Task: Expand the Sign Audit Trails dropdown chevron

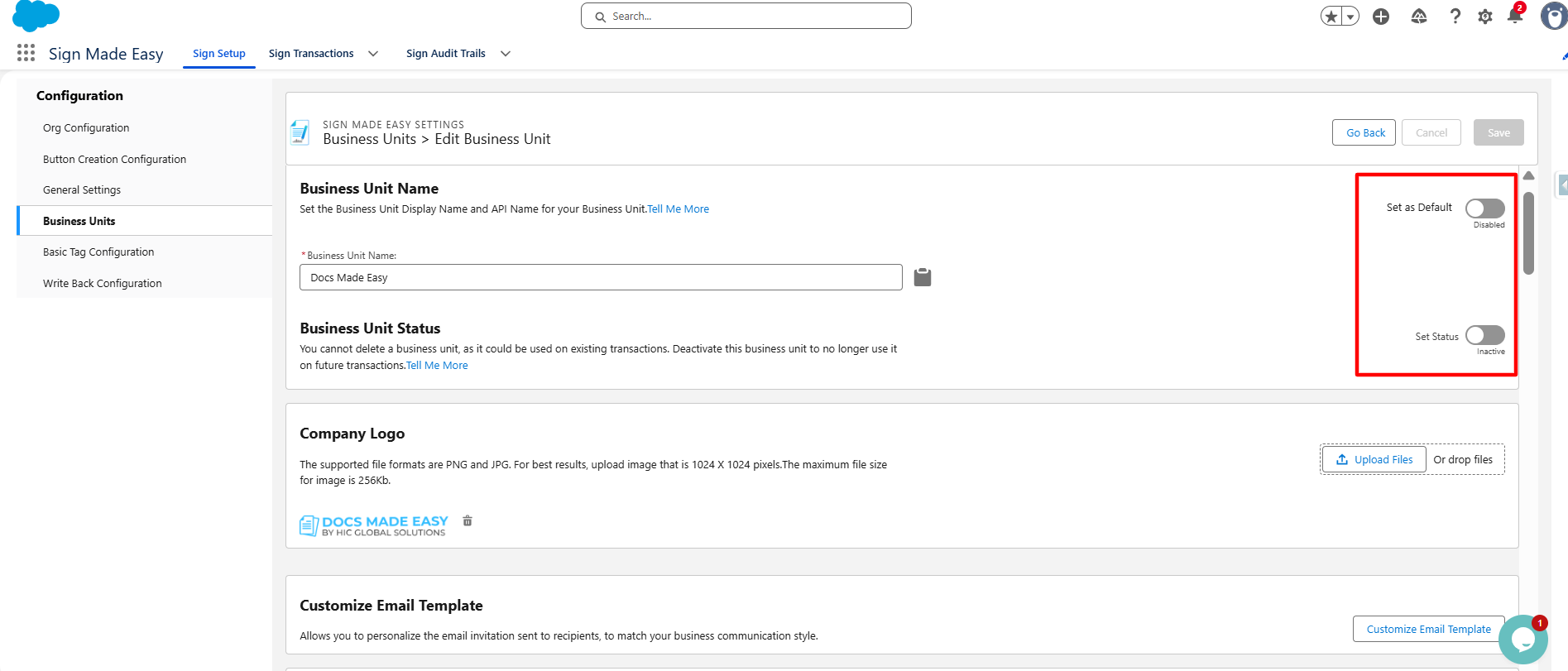Action: click(x=506, y=54)
